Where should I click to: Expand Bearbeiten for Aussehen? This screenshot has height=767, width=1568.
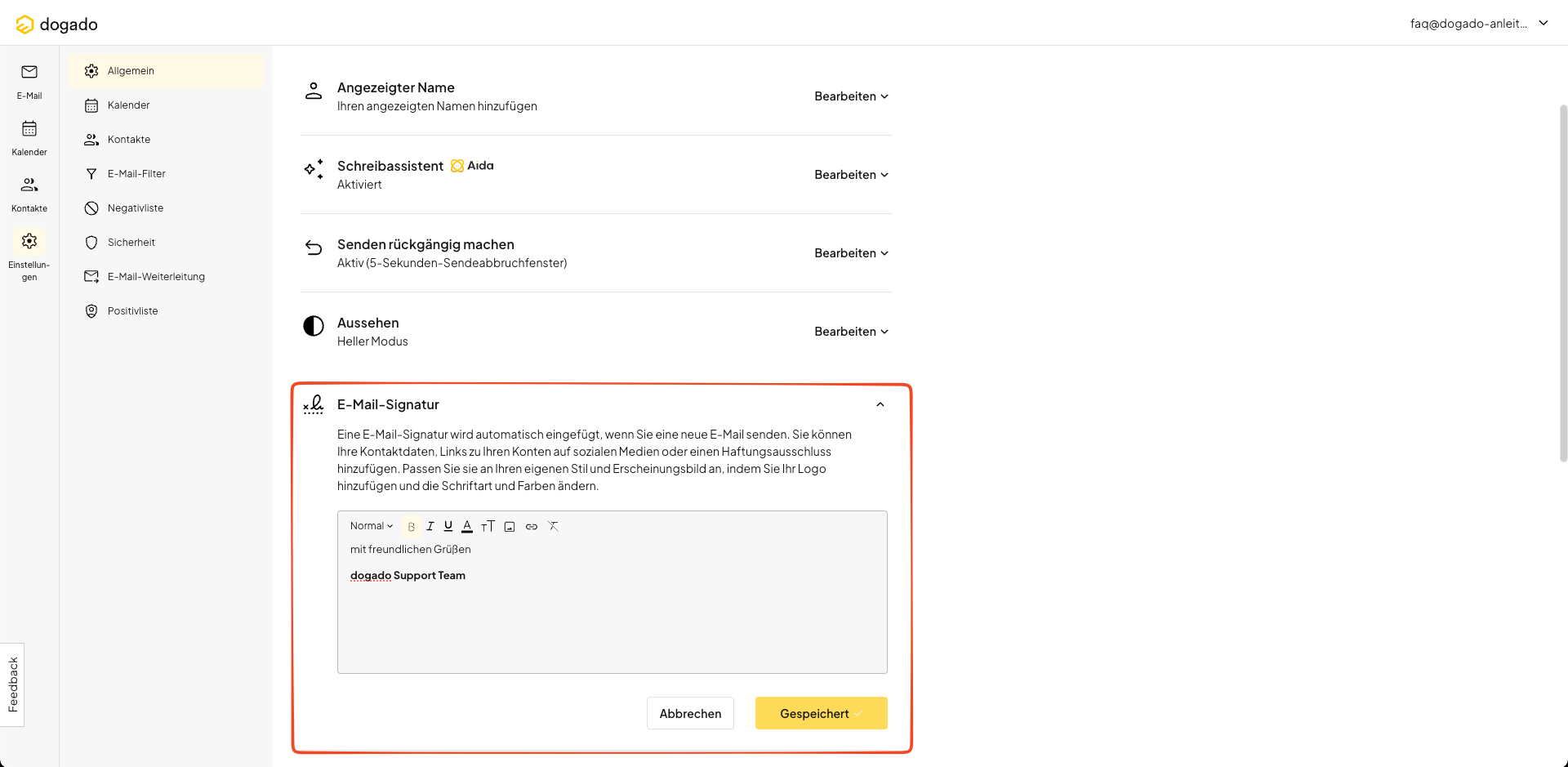coord(851,332)
